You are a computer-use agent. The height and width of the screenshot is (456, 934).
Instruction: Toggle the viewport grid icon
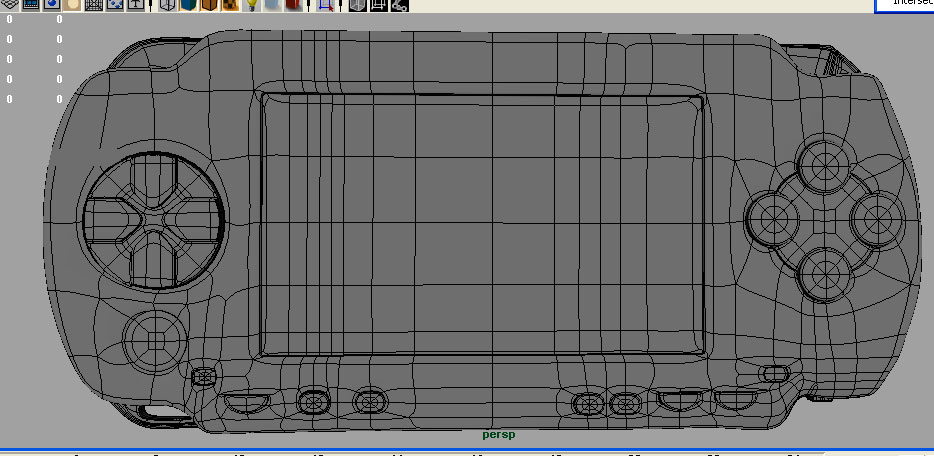(x=94, y=5)
